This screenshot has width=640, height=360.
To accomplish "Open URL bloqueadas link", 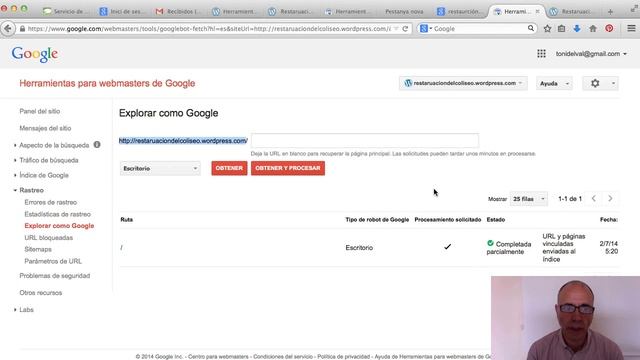I will [49, 238].
